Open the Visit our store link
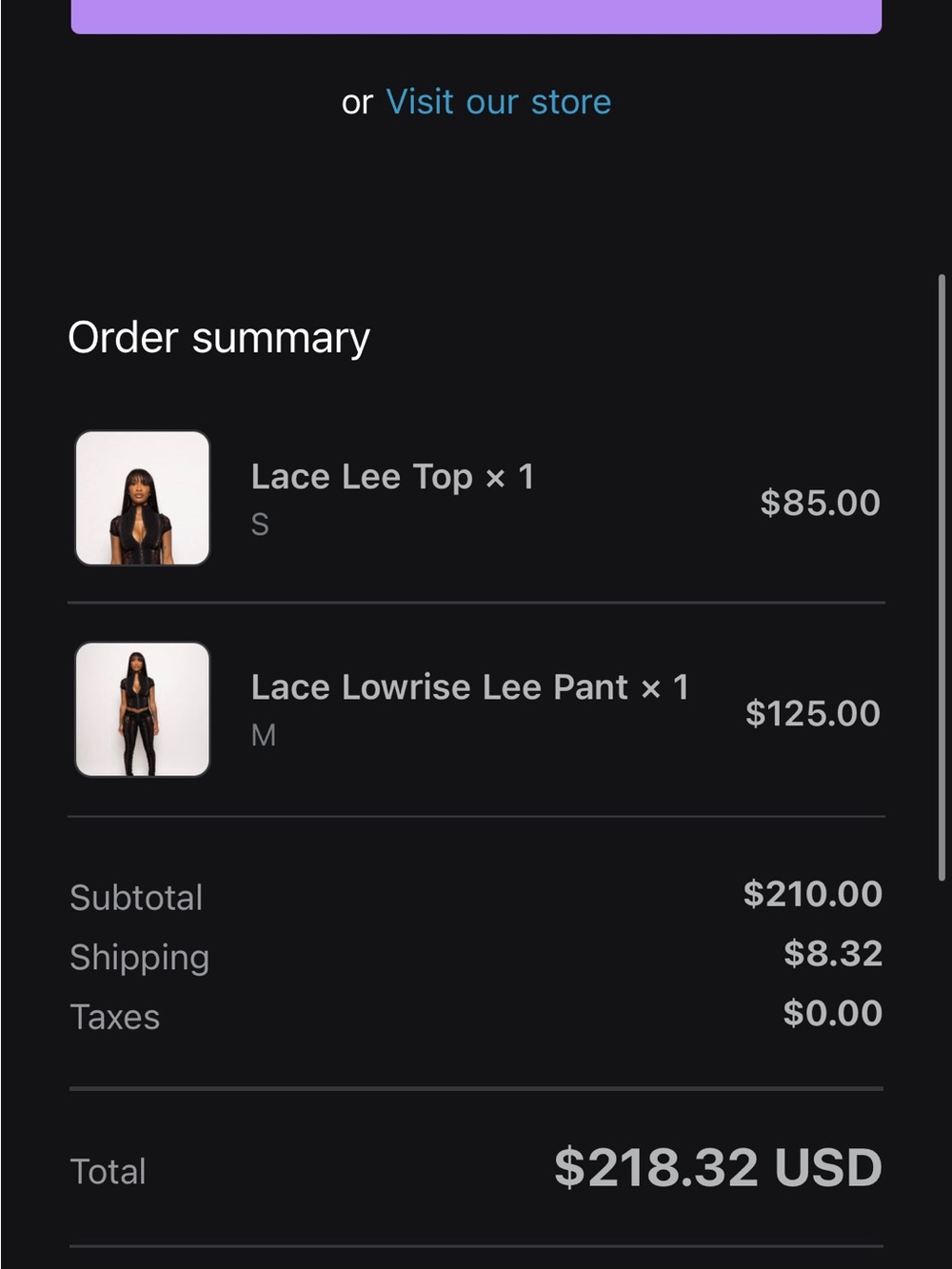 click(x=498, y=102)
